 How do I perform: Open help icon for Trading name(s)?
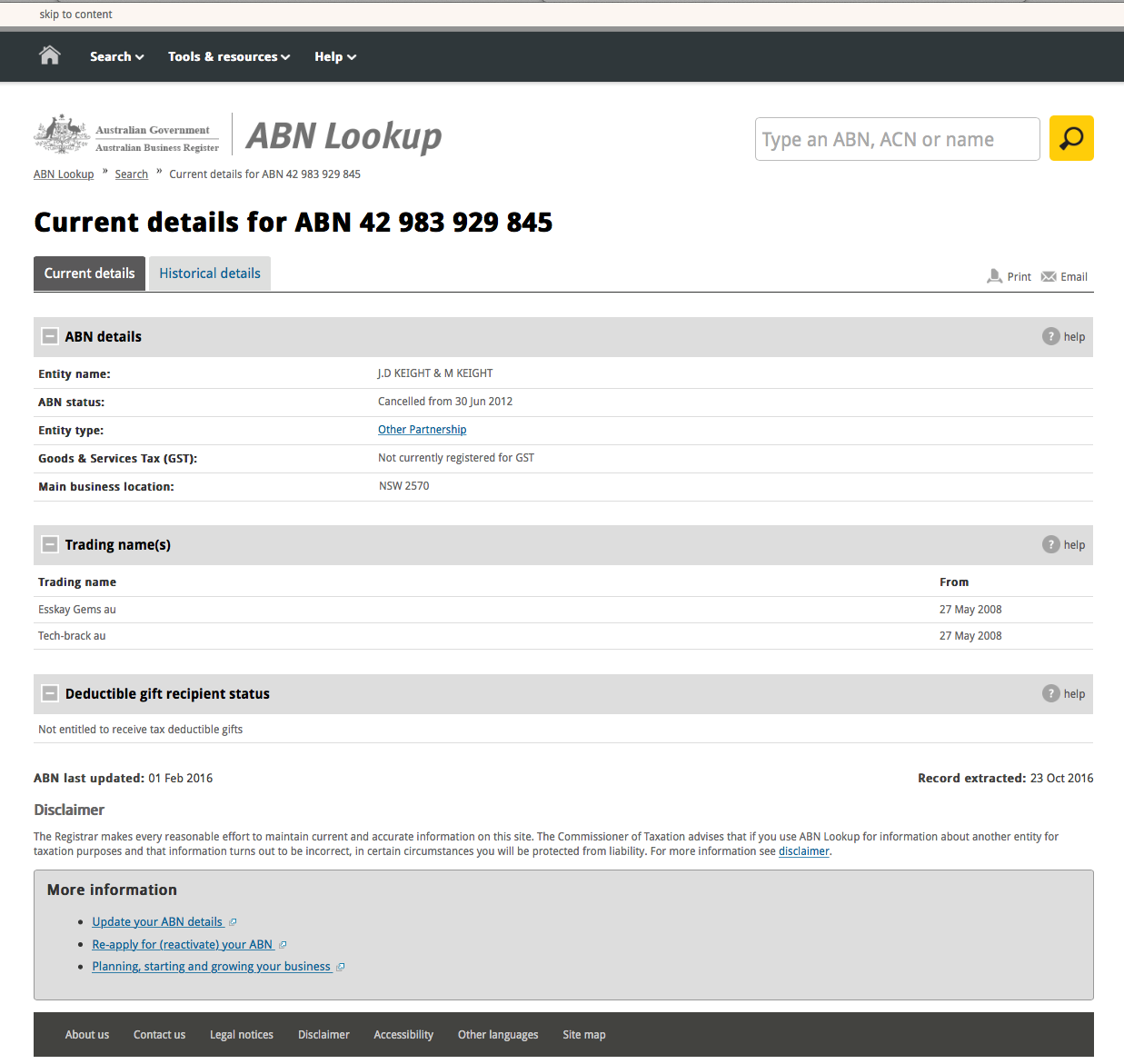pyautogui.click(x=1051, y=544)
